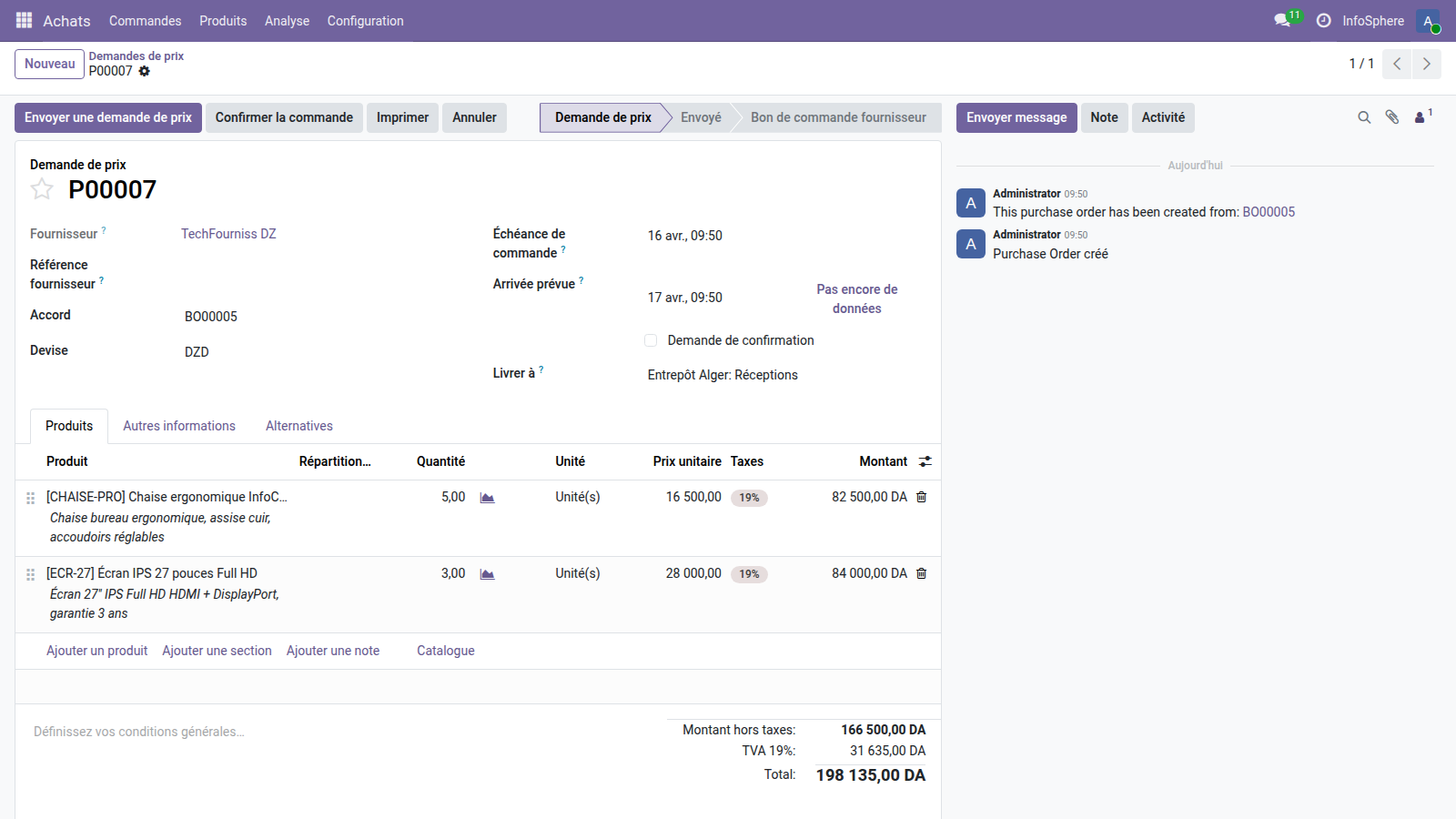Image resolution: width=1456 pixels, height=819 pixels.
Task: Open agreement link BO00005 in chatter
Action: [x=1269, y=212]
